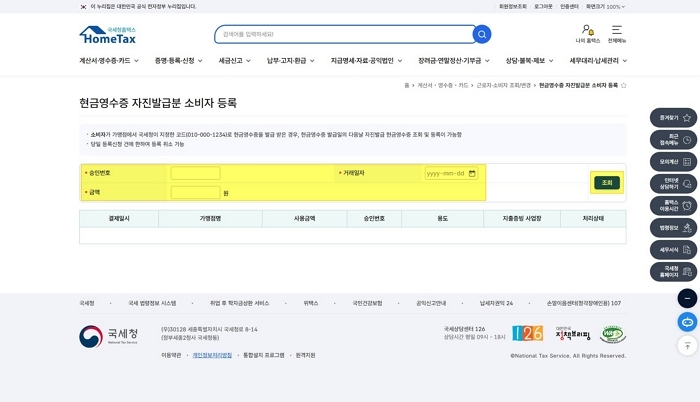This screenshot has width=700, height=402.
Task: Click the green 조회 button
Action: (x=607, y=183)
